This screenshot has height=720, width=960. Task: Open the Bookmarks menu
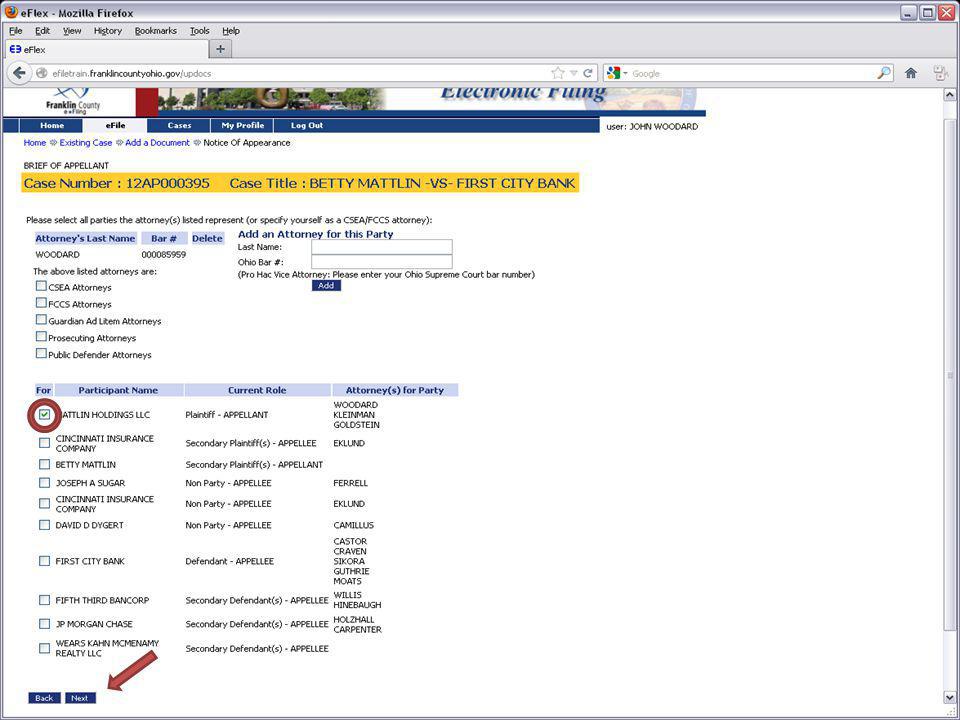tap(156, 31)
